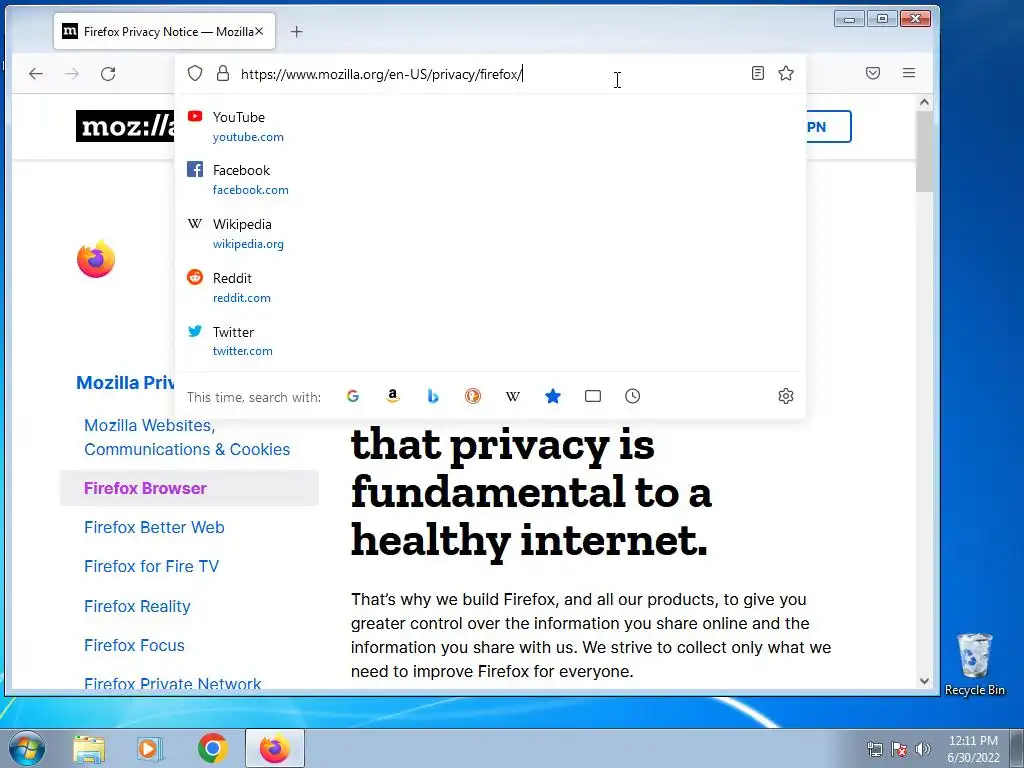This screenshot has height=768, width=1024.
Task: Select the Reddit suggestion
Action: (490, 287)
